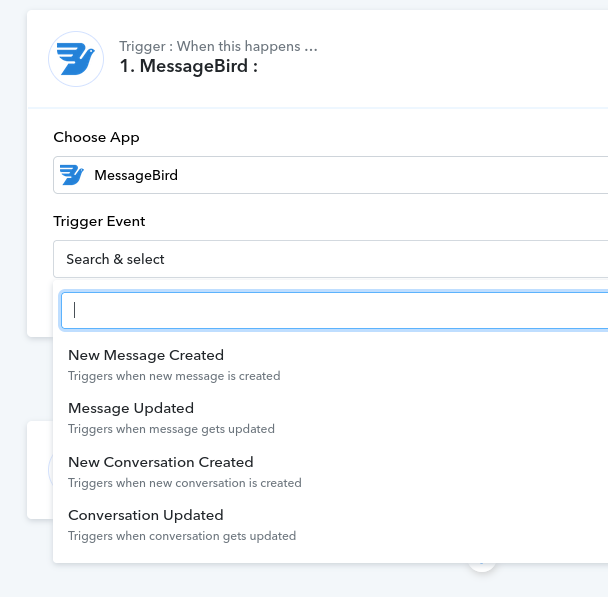Pick 'New Conversation Created' from the list
The image size is (608, 597).
161,462
